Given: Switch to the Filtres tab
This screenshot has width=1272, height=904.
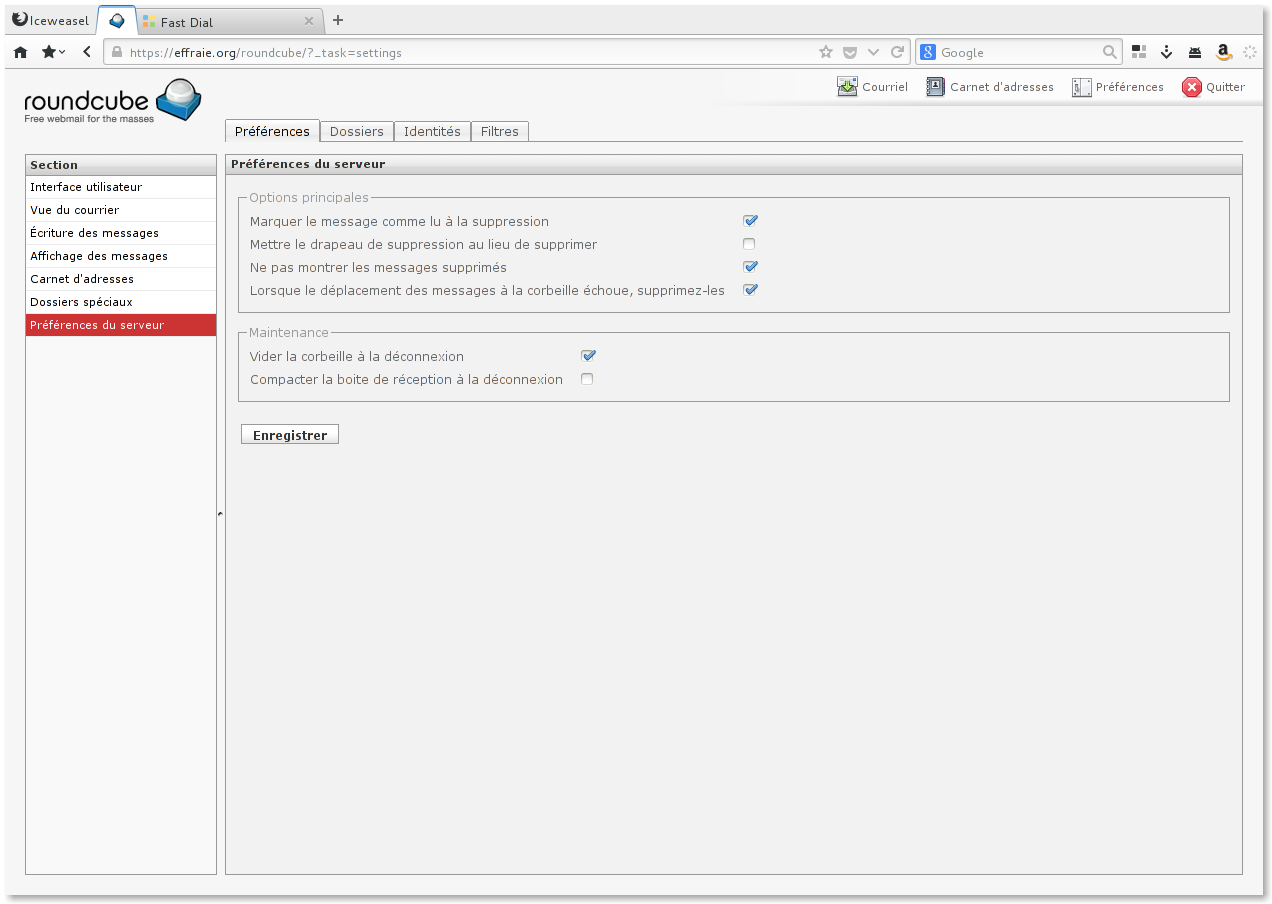Looking at the screenshot, I should (499, 131).
